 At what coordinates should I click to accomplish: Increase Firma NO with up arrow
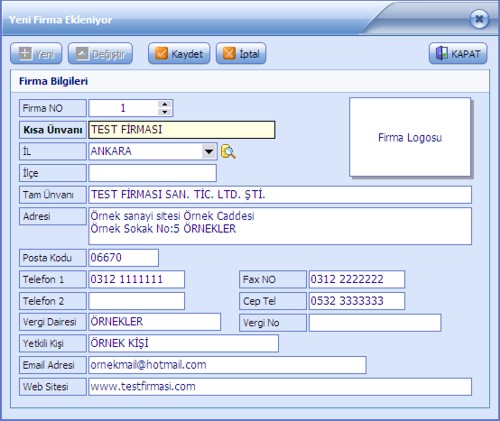click(165, 104)
